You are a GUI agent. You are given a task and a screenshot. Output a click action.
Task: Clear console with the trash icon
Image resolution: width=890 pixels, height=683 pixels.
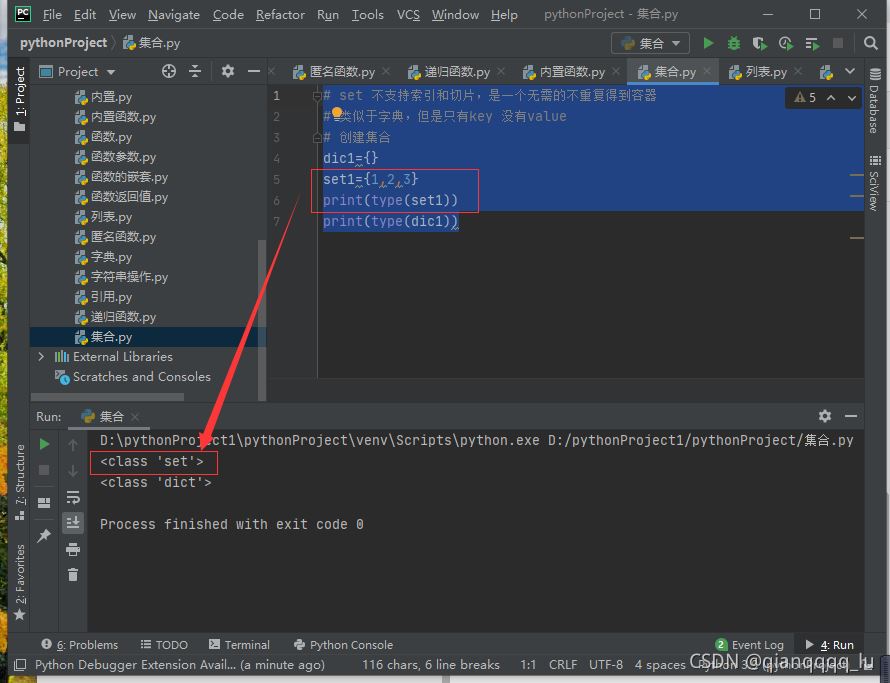tap(73, 574)
